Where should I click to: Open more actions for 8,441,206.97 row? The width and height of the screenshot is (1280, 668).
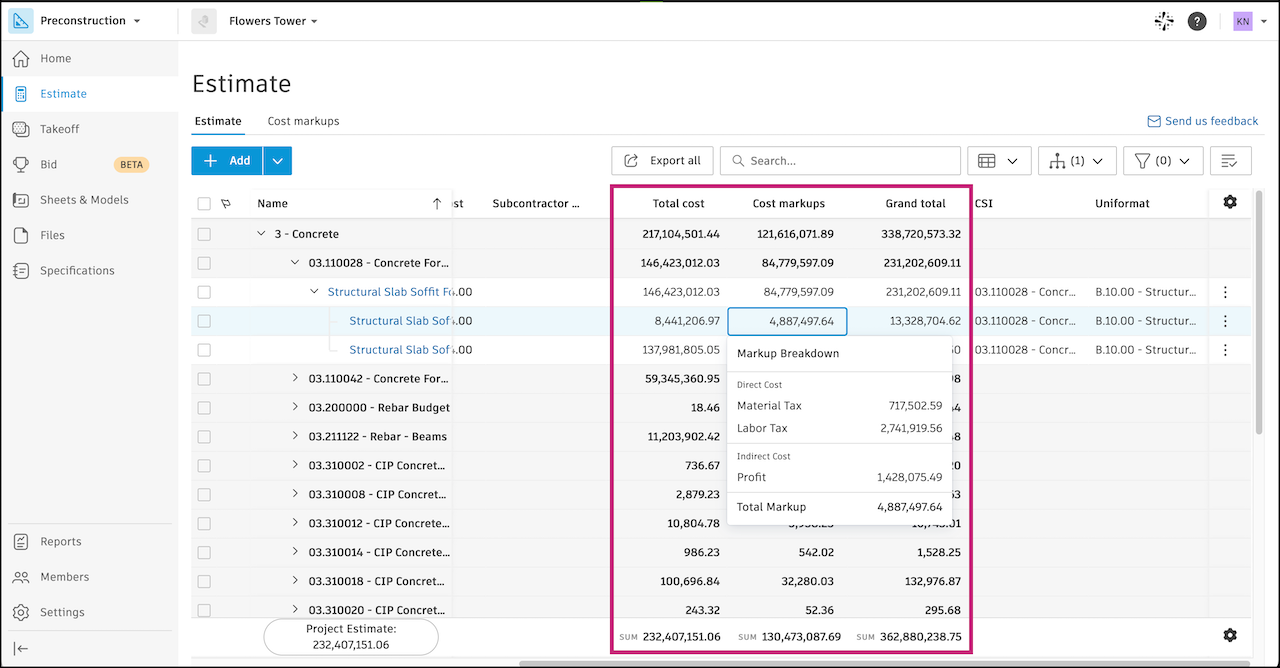[x=1225, y=322]
